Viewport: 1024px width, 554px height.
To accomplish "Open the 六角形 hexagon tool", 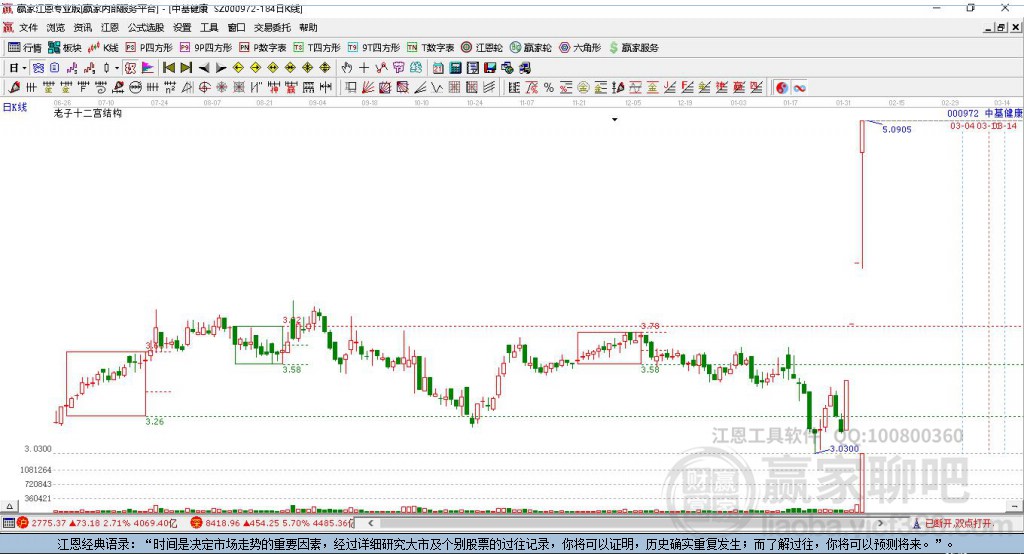I will (580, 48).
